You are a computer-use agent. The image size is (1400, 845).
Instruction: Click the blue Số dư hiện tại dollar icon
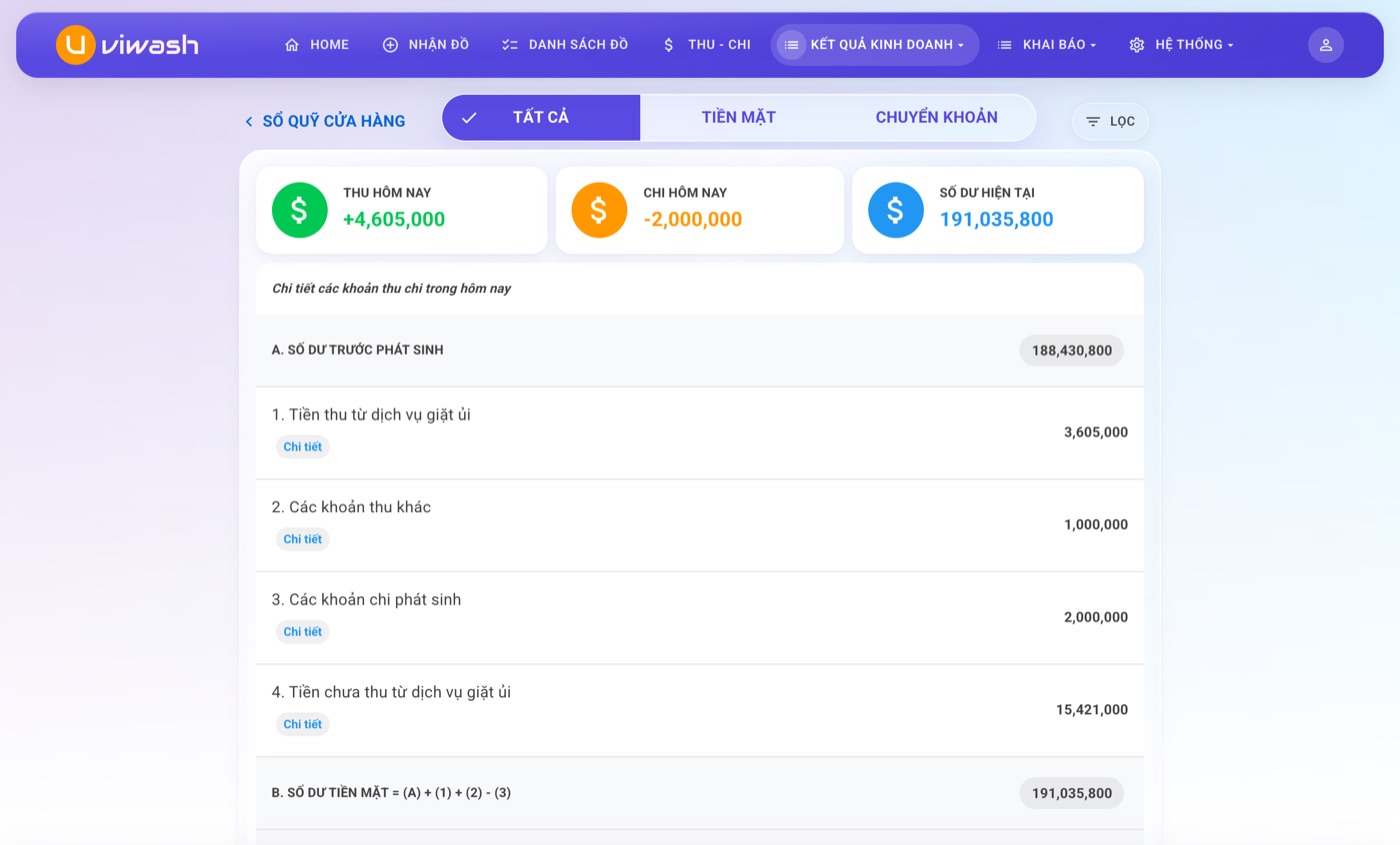[x=896, y=210]
